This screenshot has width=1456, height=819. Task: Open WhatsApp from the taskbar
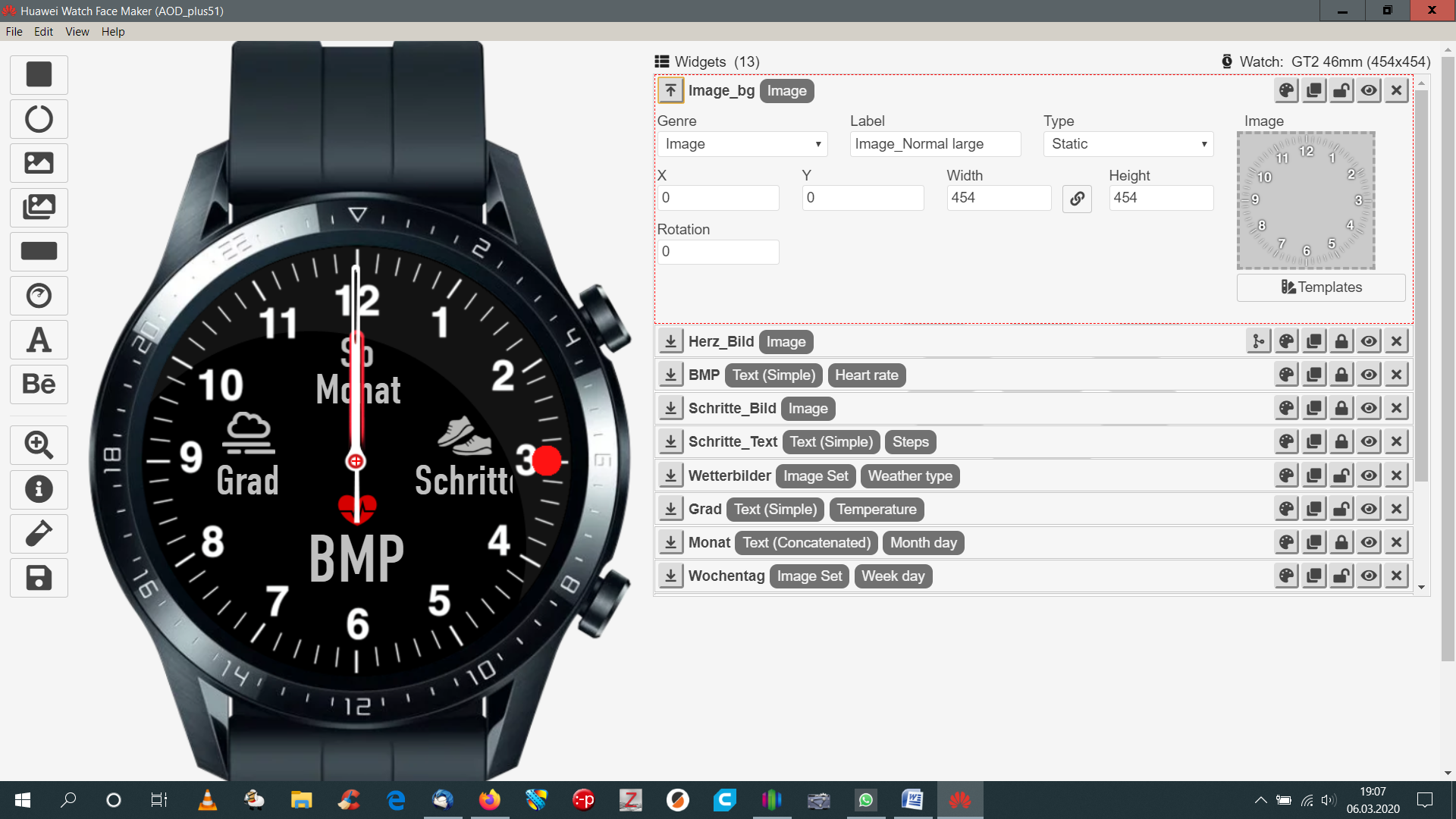tap(865, 800)
